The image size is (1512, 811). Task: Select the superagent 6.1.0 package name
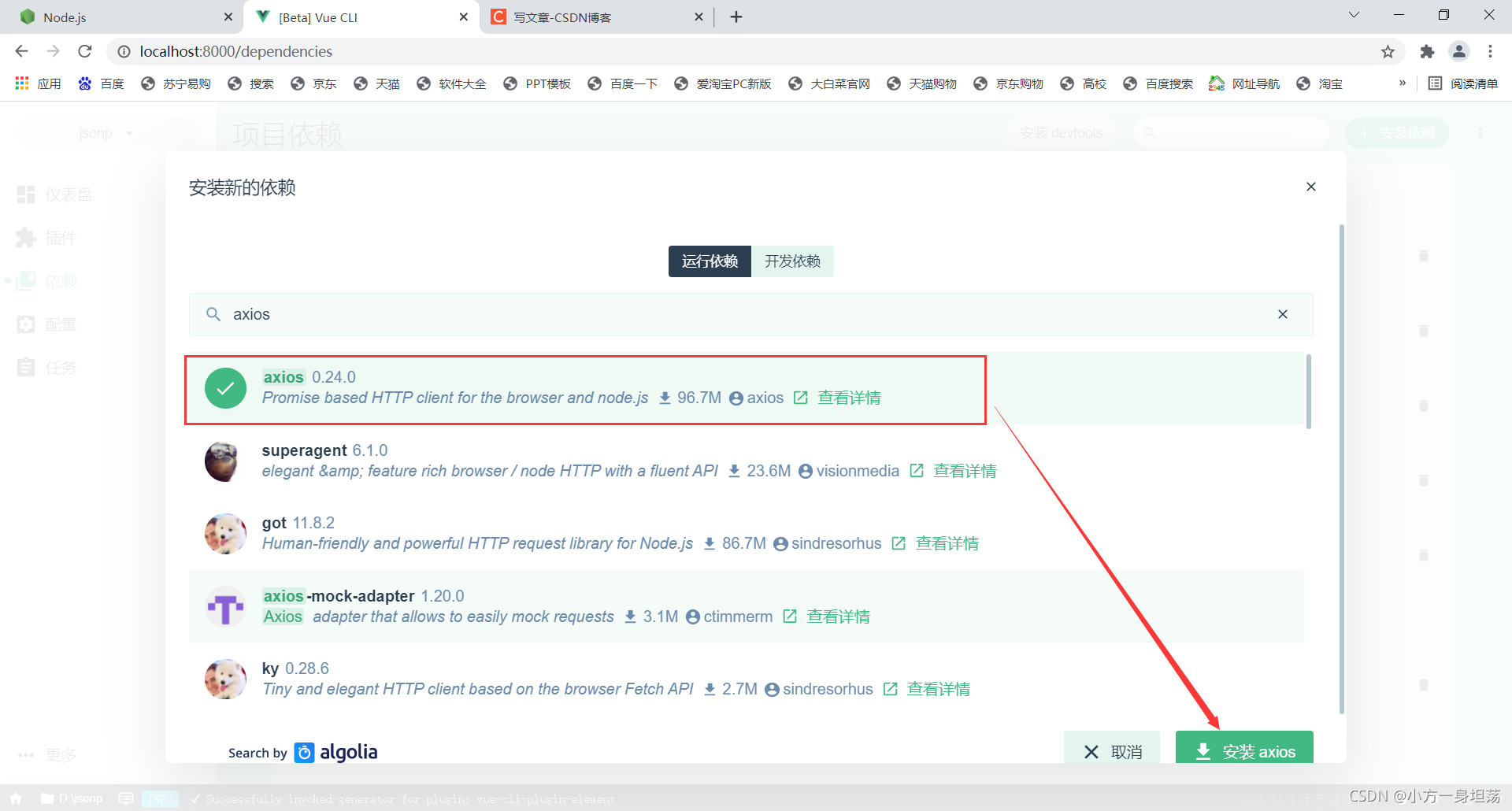[304, 450]
